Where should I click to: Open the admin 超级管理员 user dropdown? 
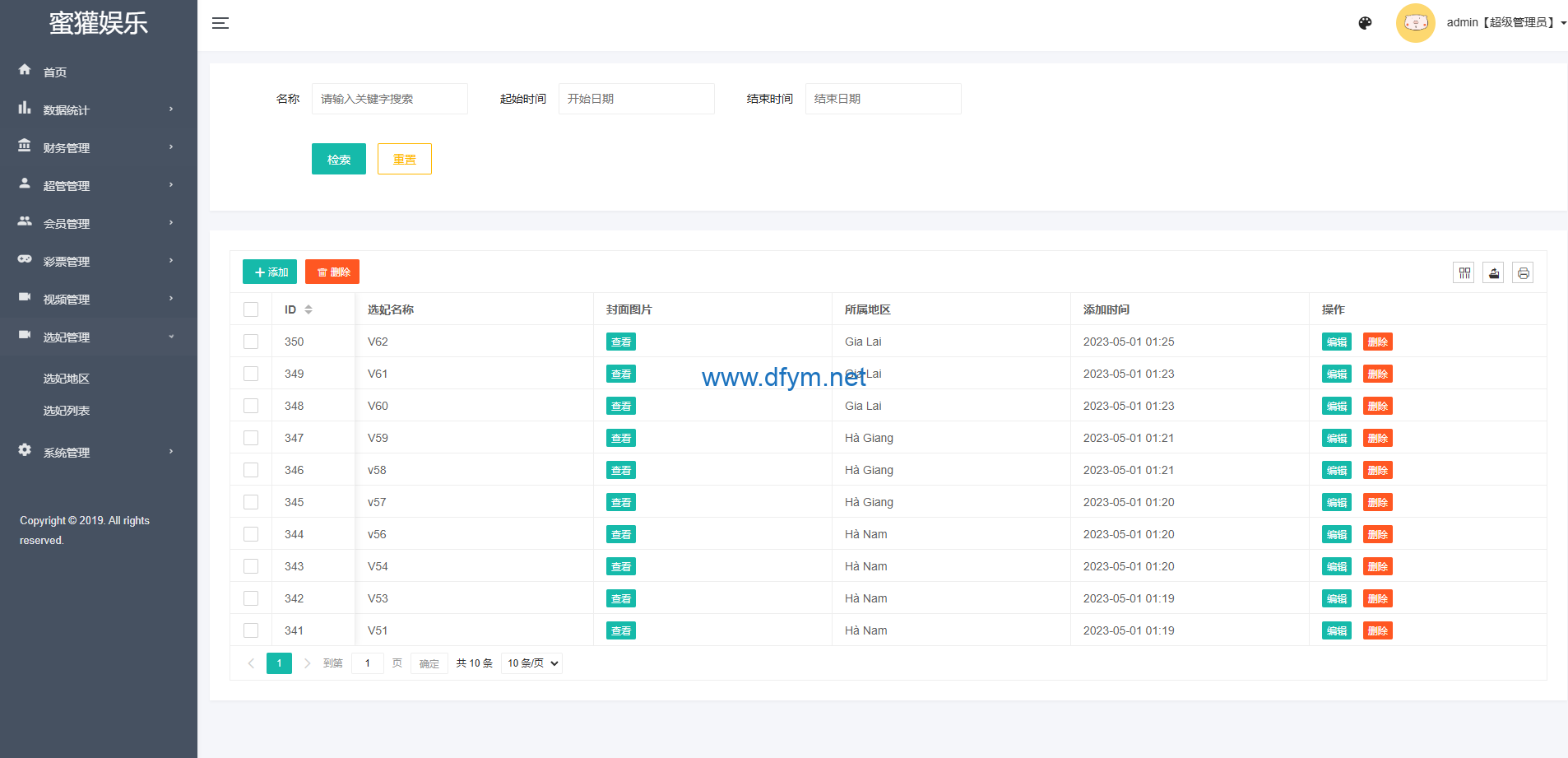(1506, 23)
